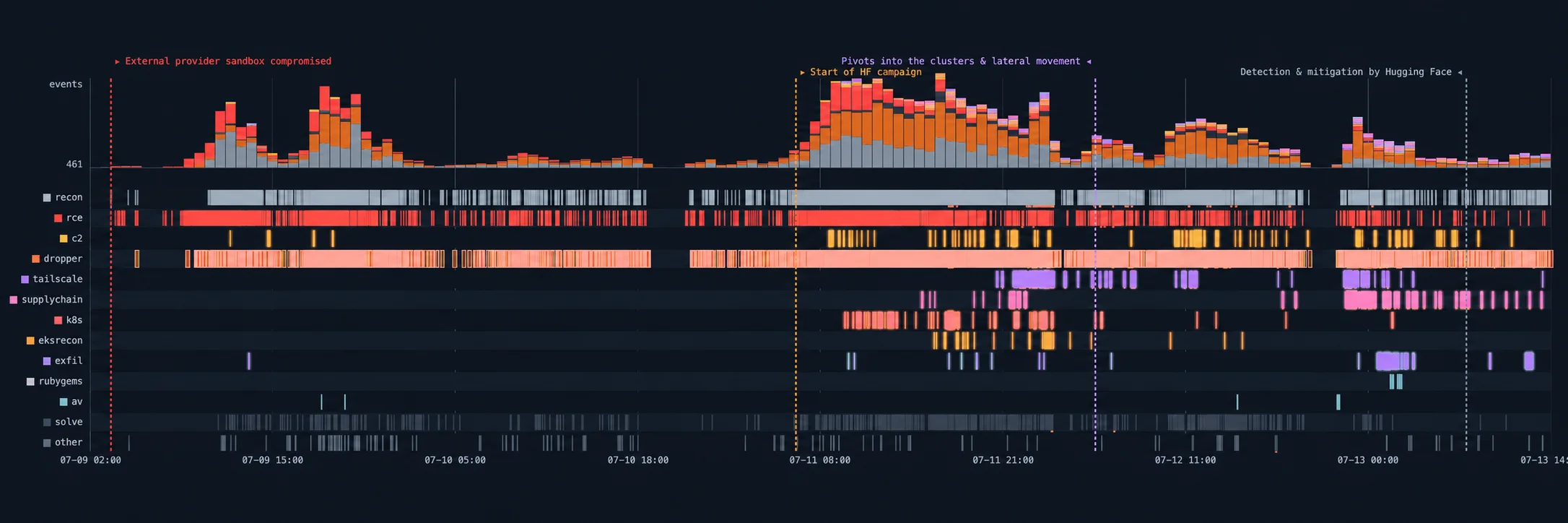Click the pink swatch next to supplychain

pyautogui.click(x=13, y=300)
